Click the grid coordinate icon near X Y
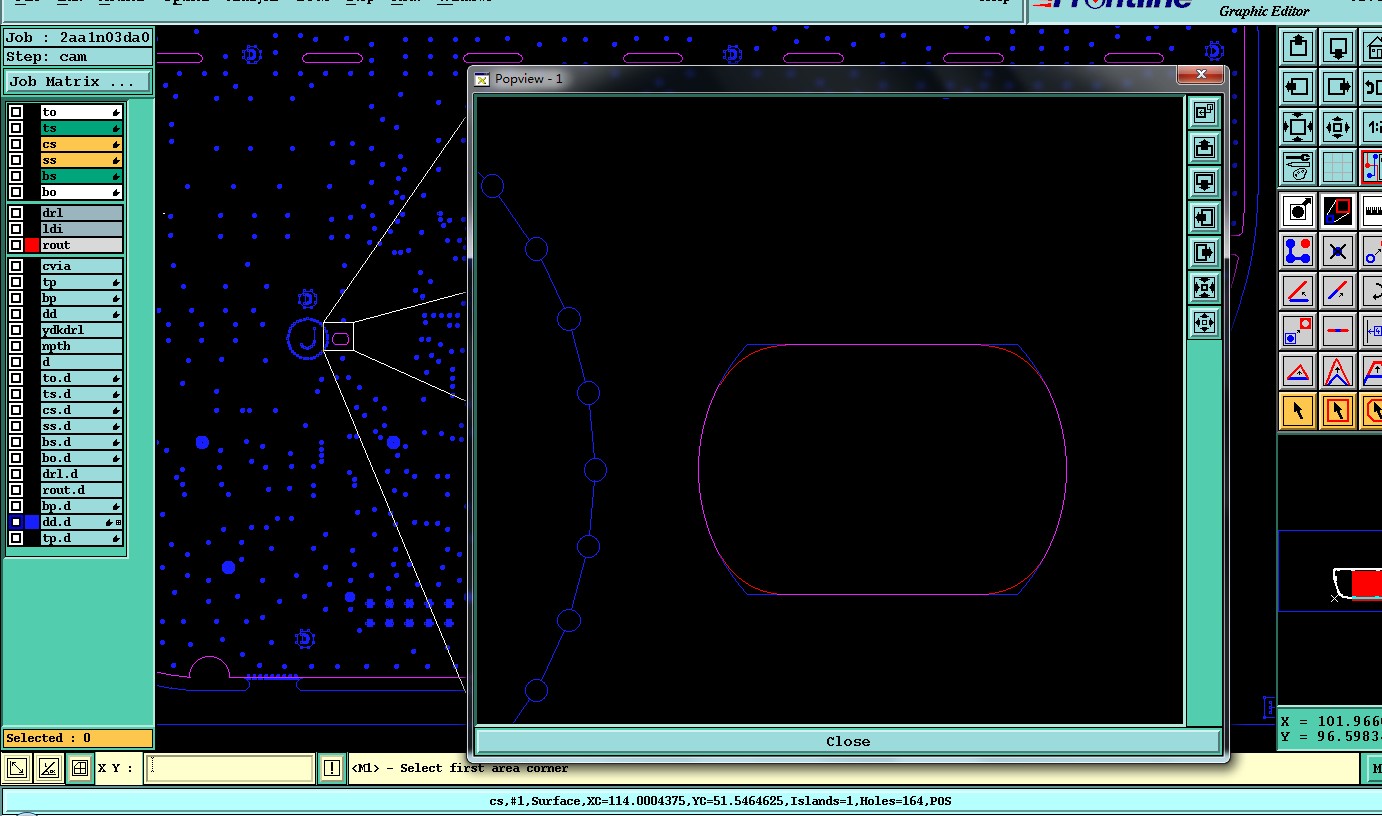The width and height of the screenshot is (1382, 816). click(x=79, y=768)
